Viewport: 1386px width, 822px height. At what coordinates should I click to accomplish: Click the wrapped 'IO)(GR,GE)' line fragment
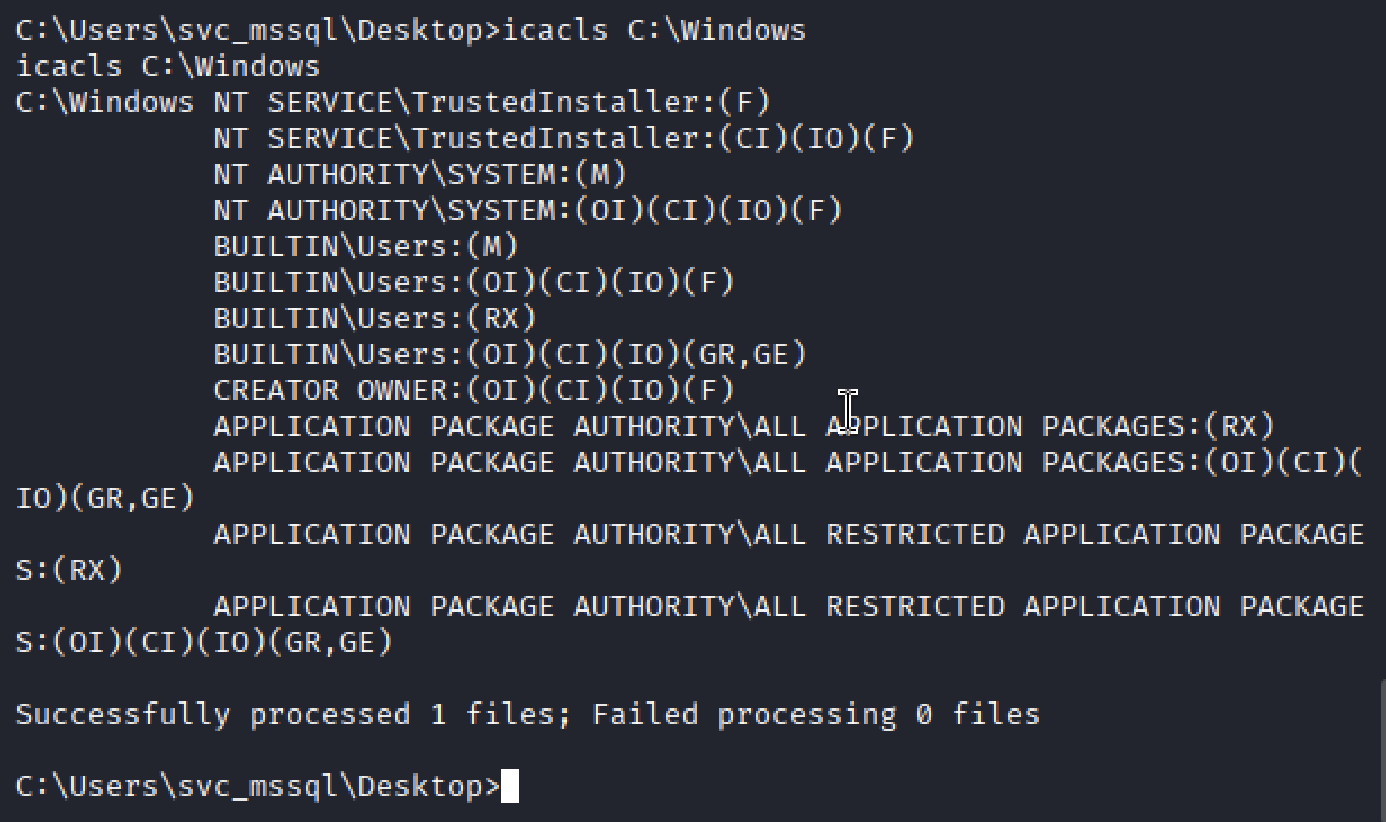(x=105, y=498)
